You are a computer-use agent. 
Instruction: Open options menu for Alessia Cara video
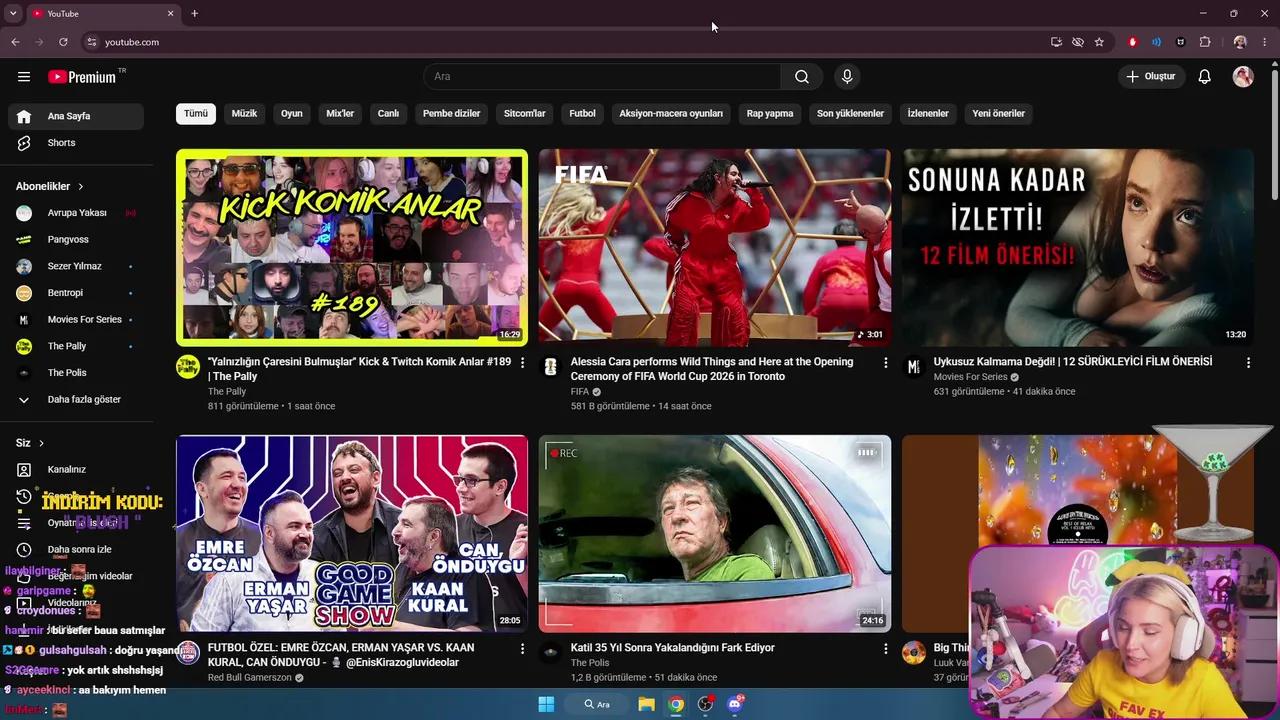[x=885, y=363]
